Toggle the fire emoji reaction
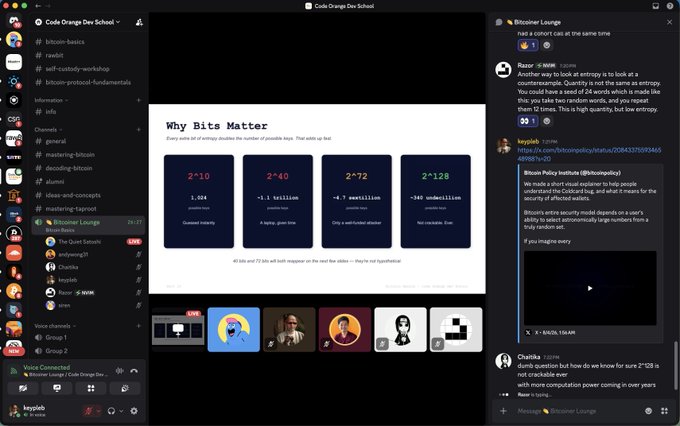 click(x=528, y=45)
